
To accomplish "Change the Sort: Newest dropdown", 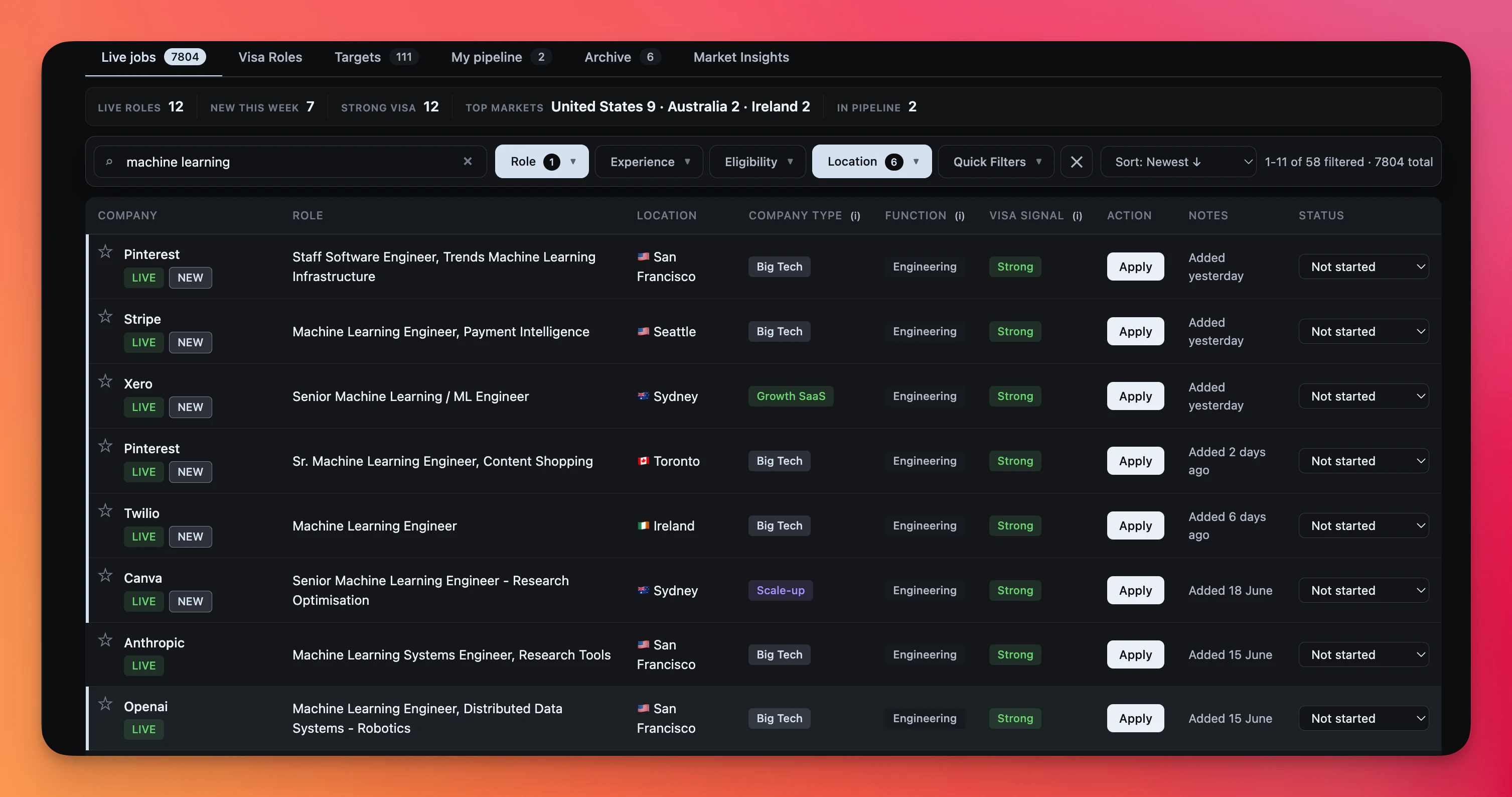I will coord(1178,162).
